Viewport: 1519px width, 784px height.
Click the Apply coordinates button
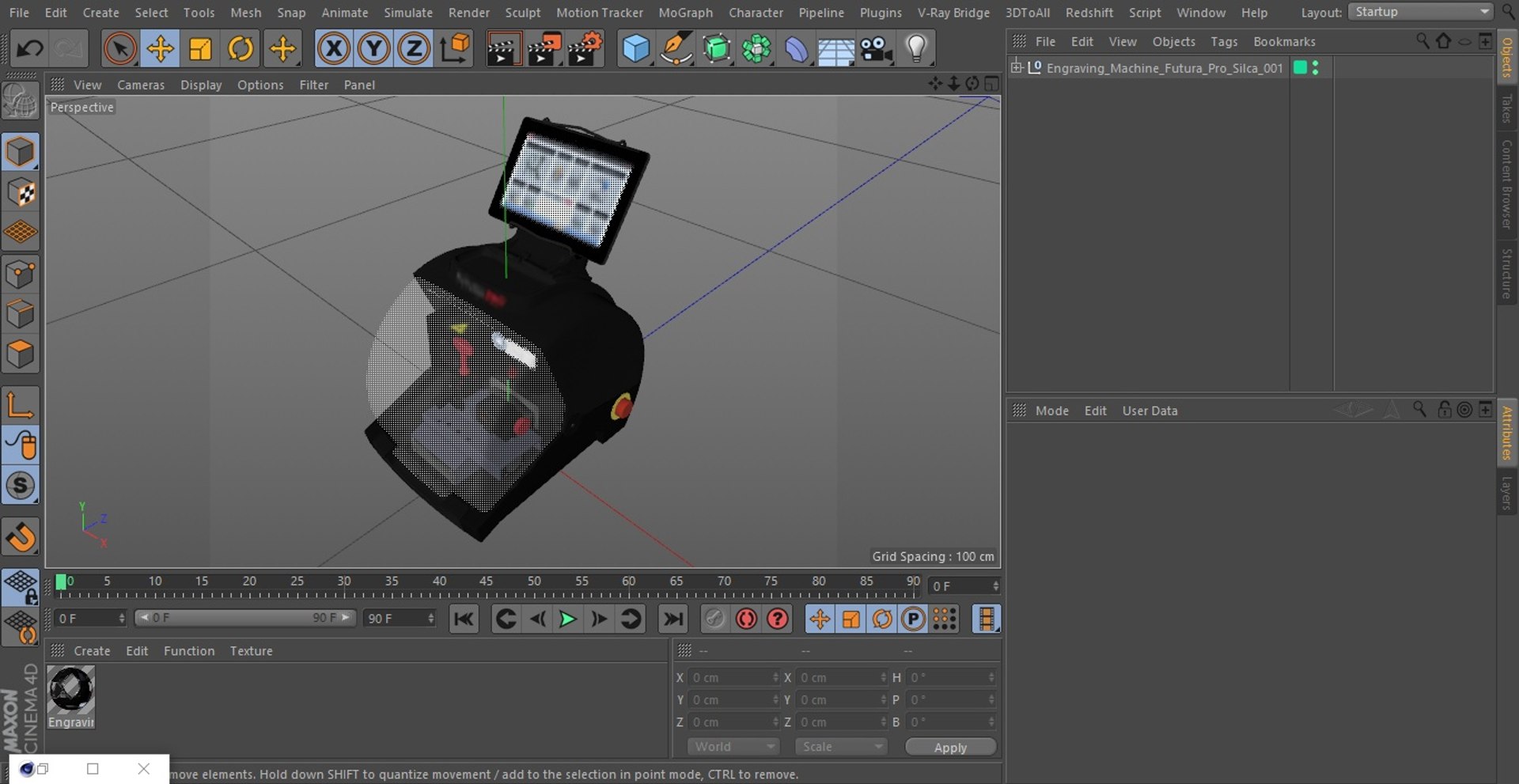click(950, 748)
